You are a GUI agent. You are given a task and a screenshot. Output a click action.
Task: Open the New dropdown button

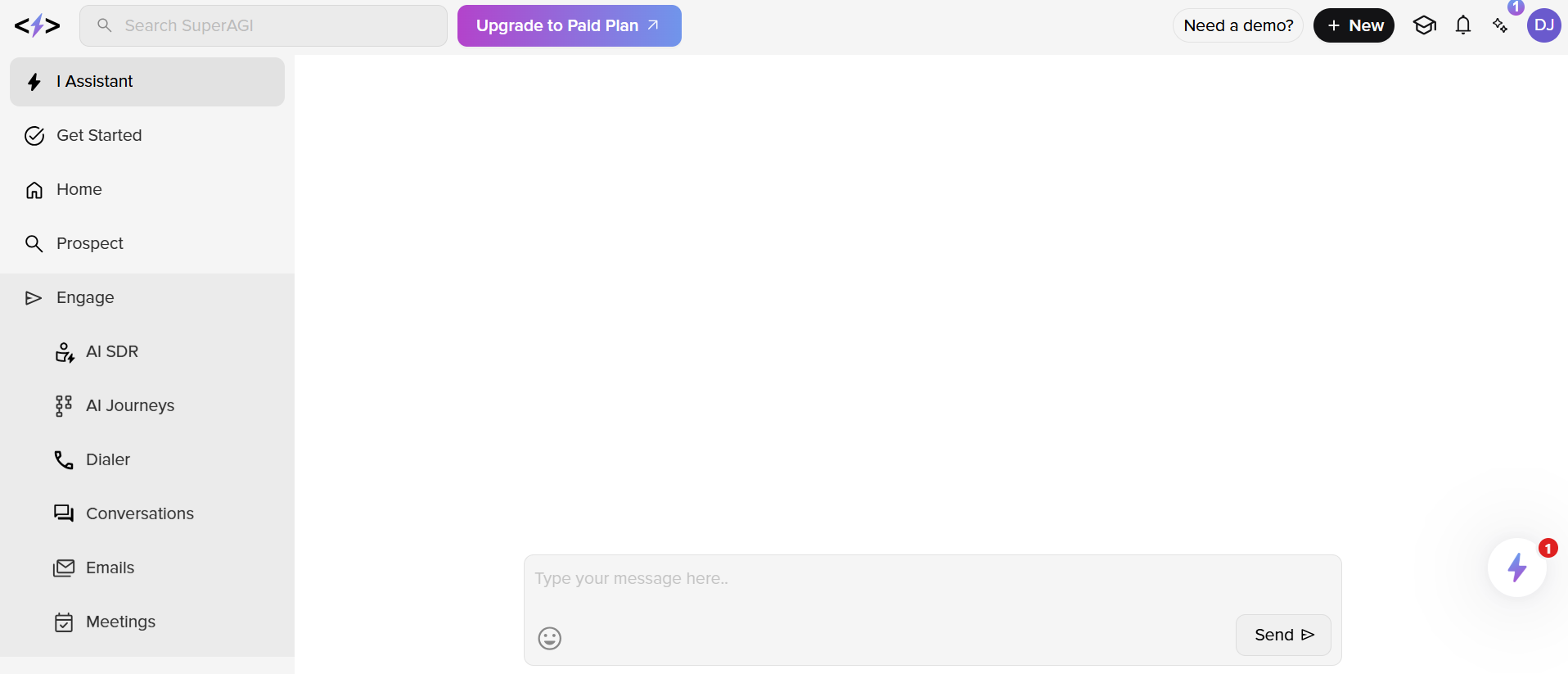[x=1354, y=25]
